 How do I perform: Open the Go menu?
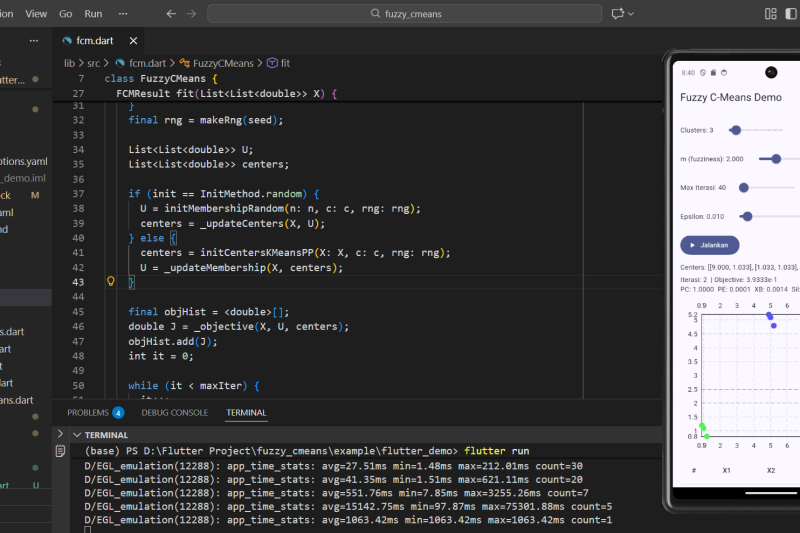click(66, 14)
